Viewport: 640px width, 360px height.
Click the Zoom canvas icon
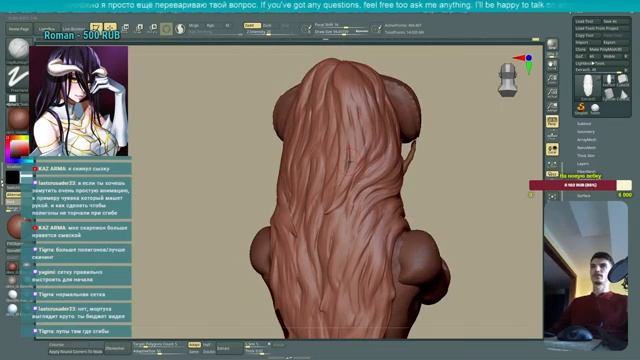pyautogui.click(x=552, y=79)
